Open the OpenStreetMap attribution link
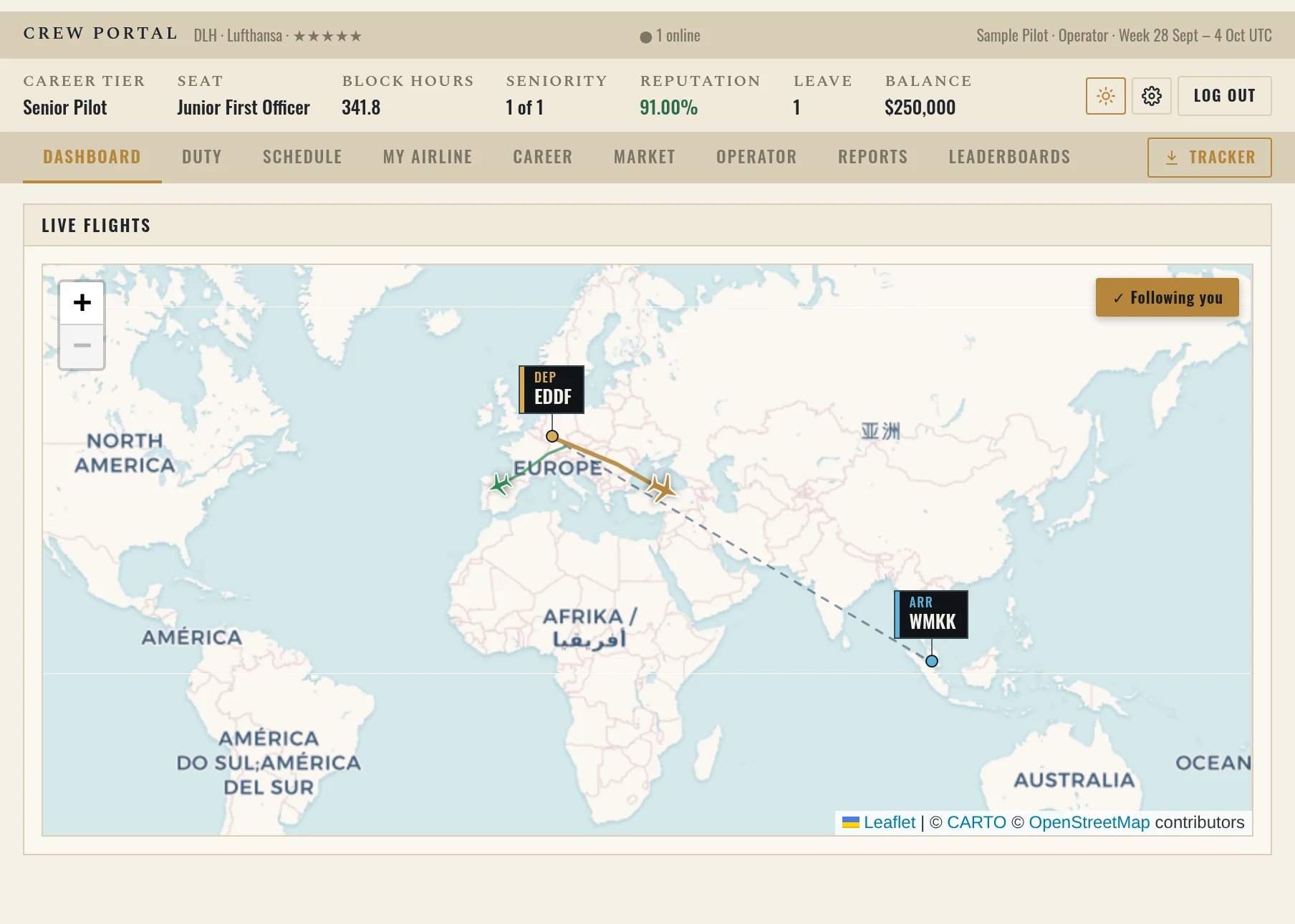1295x924 pixels. tap(1089, 822)
